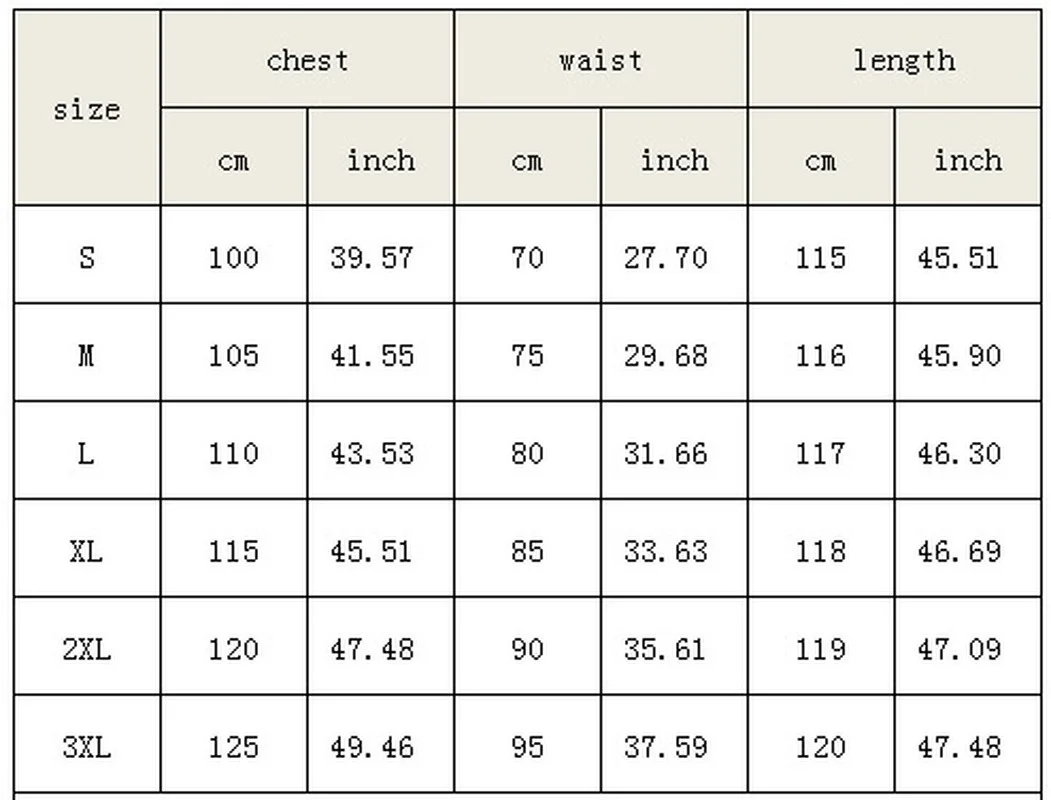Select the 3XL size row label
Viewport: 1051px width, 800px height.
coord(87,747)
